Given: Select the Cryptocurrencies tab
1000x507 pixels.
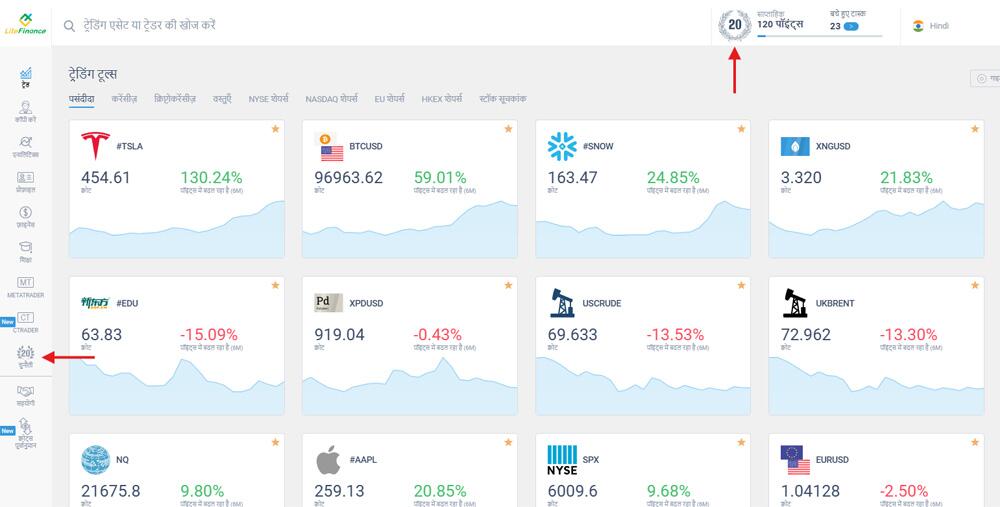Looking at the screenshot, I should pyautogui.click(x=175, y=99).
